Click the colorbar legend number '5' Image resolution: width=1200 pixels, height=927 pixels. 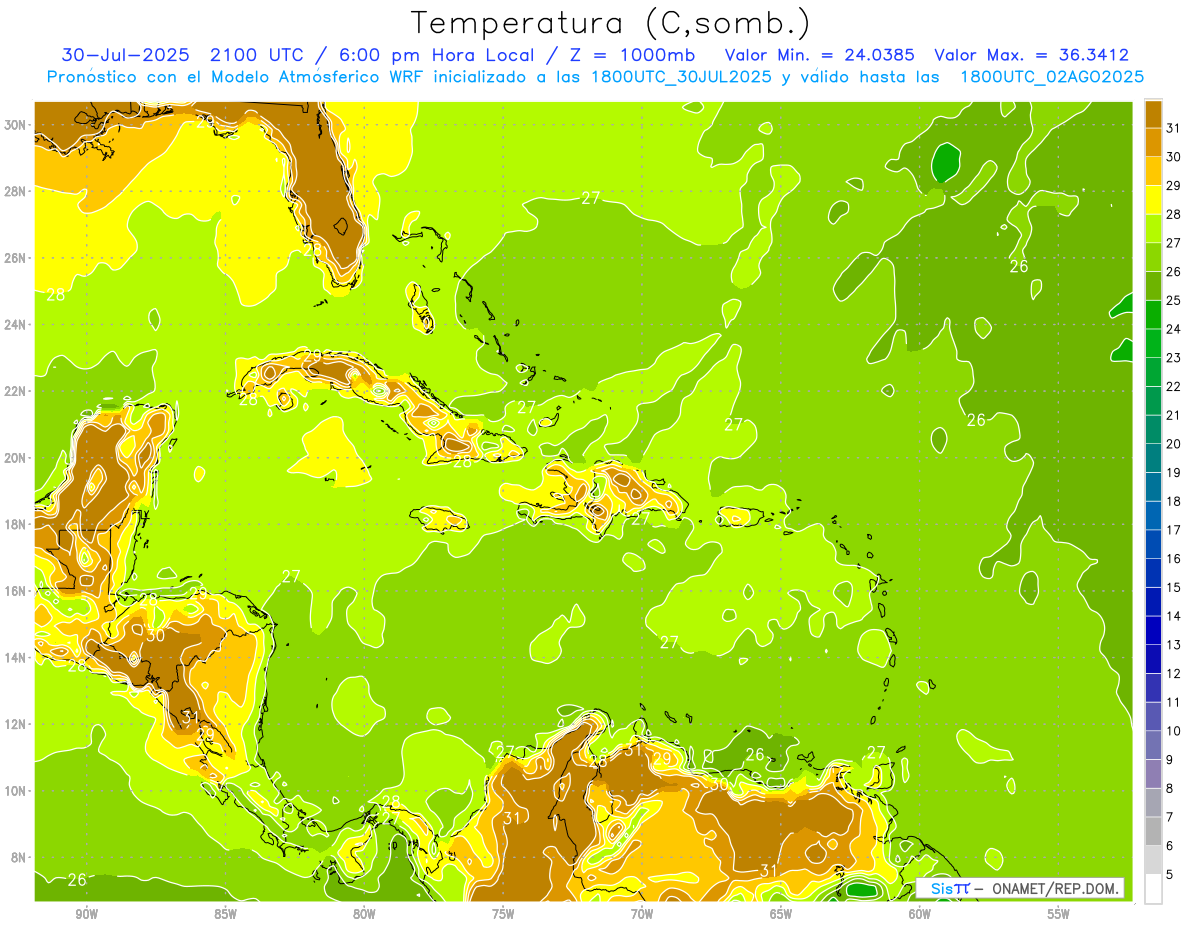1170,875
